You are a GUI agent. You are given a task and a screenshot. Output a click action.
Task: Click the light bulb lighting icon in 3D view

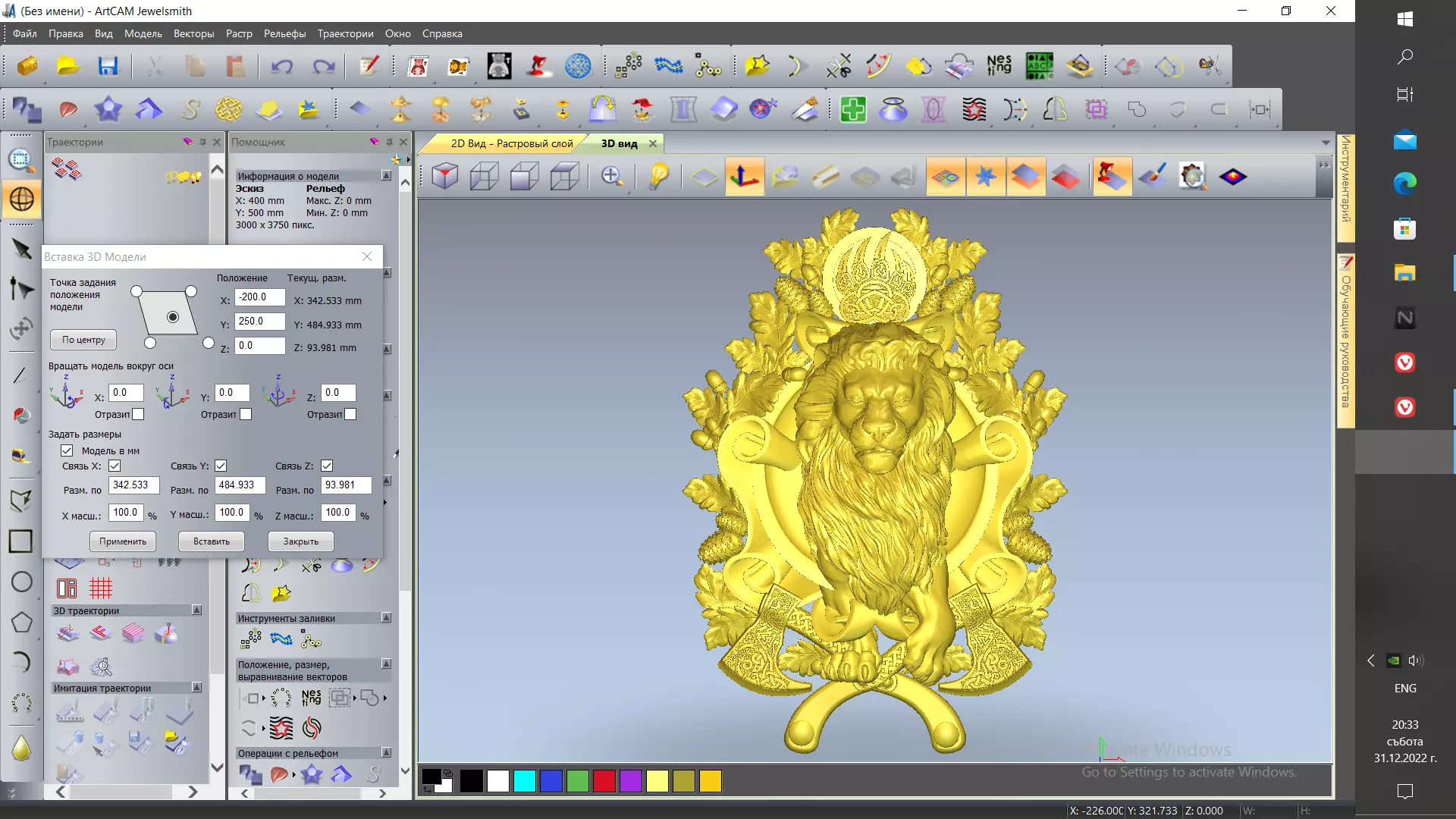click(659, 177)
